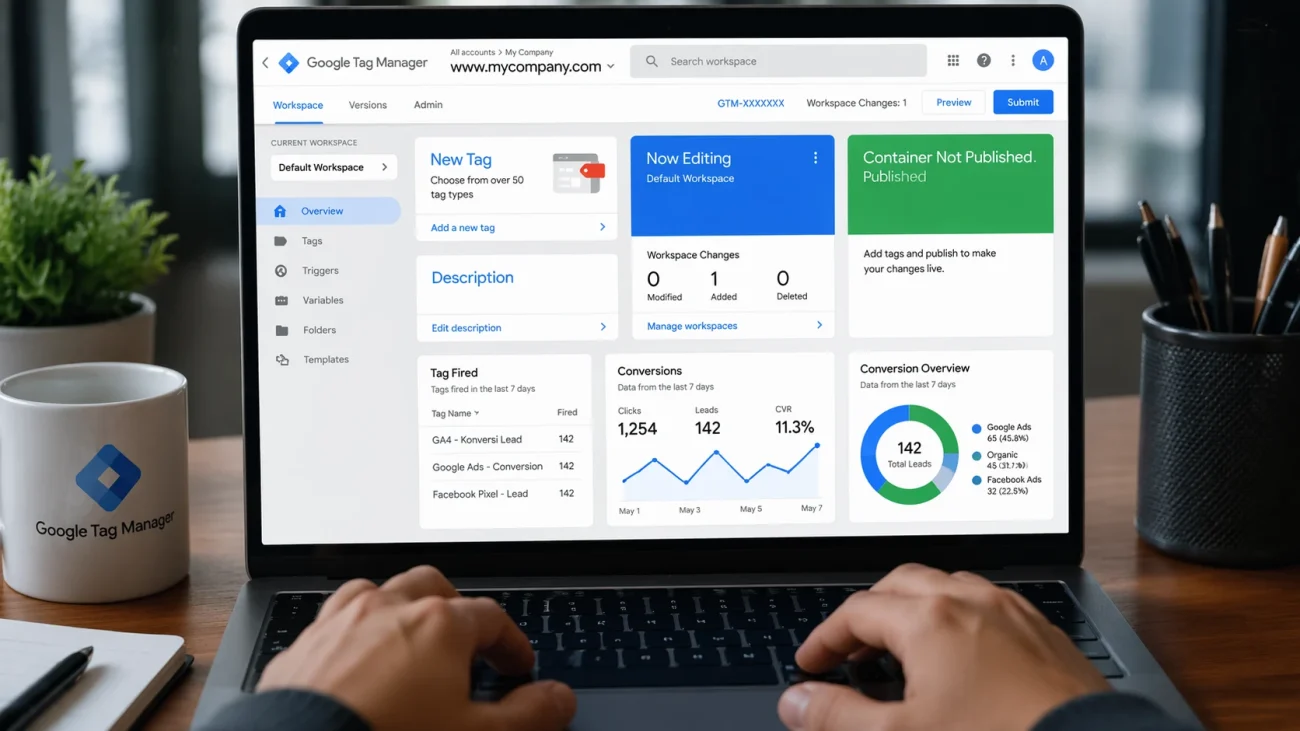Click the Fired column header
The width and height of the screenshot is (1300, 731).
tap(567, 413)
